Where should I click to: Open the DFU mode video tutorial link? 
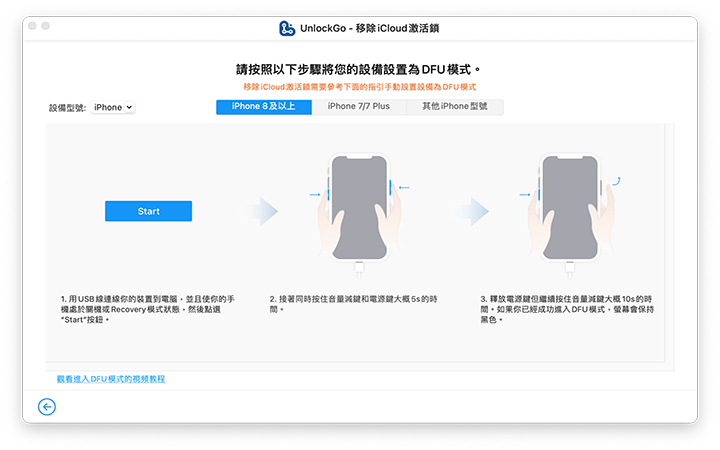(111, 379)
